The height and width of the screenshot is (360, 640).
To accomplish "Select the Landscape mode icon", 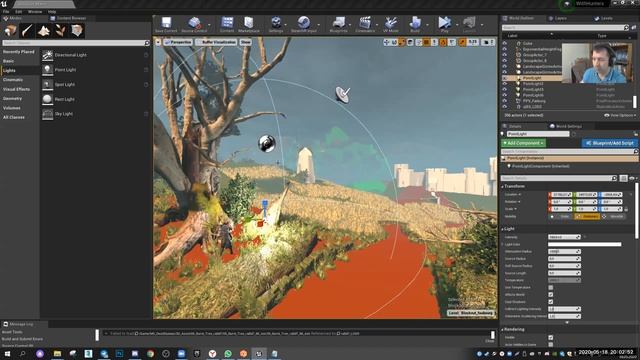I will [x=44, y=31].
